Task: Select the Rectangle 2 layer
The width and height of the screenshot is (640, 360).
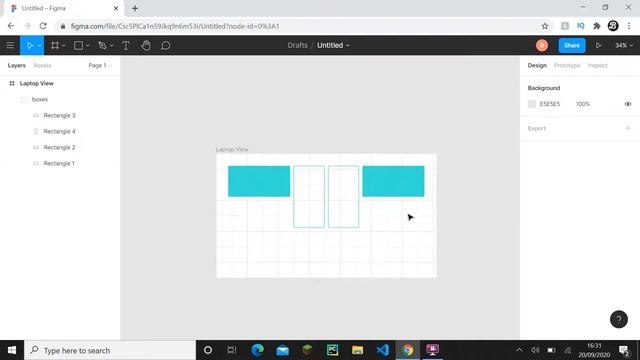Action: pos(60,147)
